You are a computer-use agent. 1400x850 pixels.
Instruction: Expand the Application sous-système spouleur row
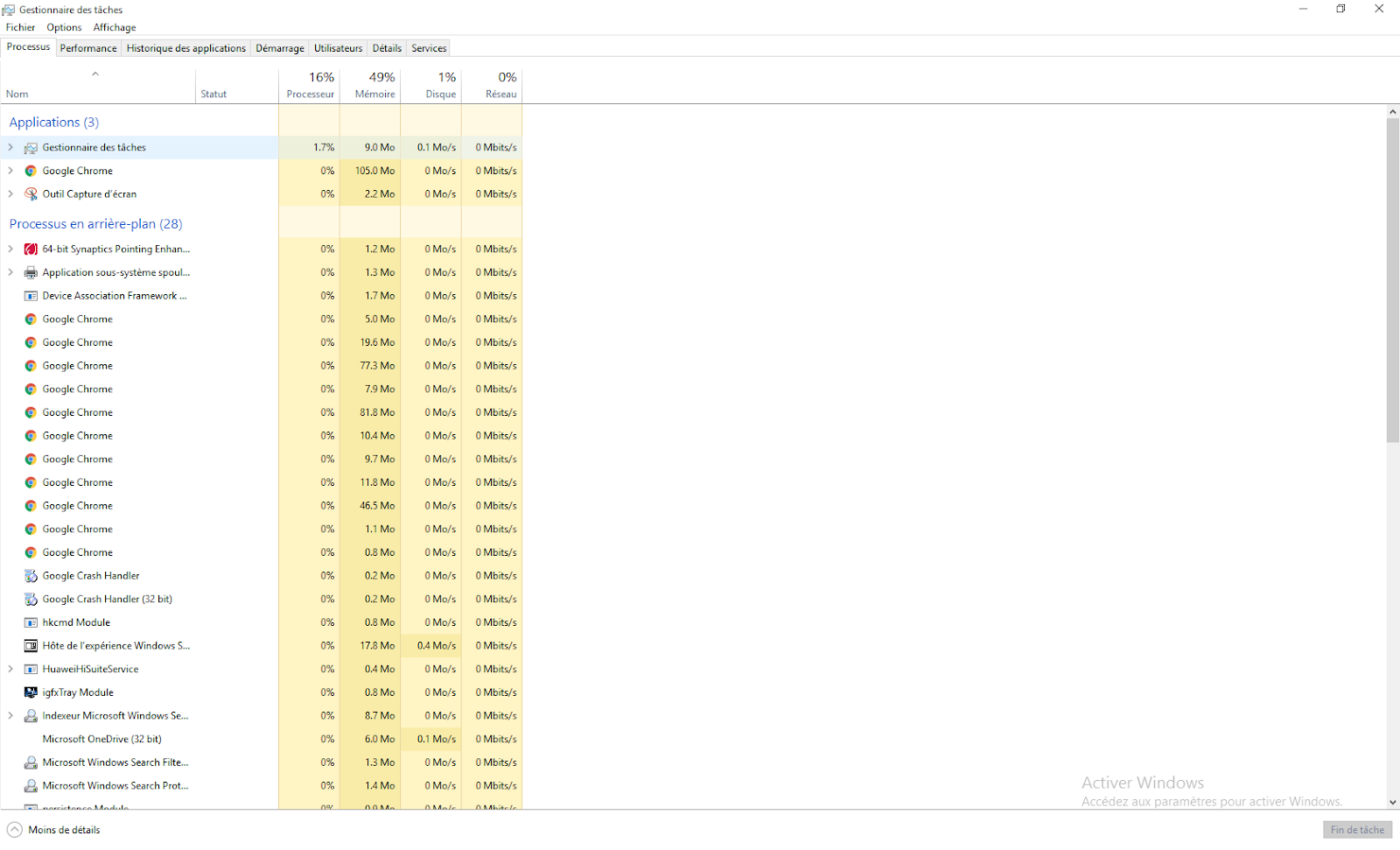10,272
